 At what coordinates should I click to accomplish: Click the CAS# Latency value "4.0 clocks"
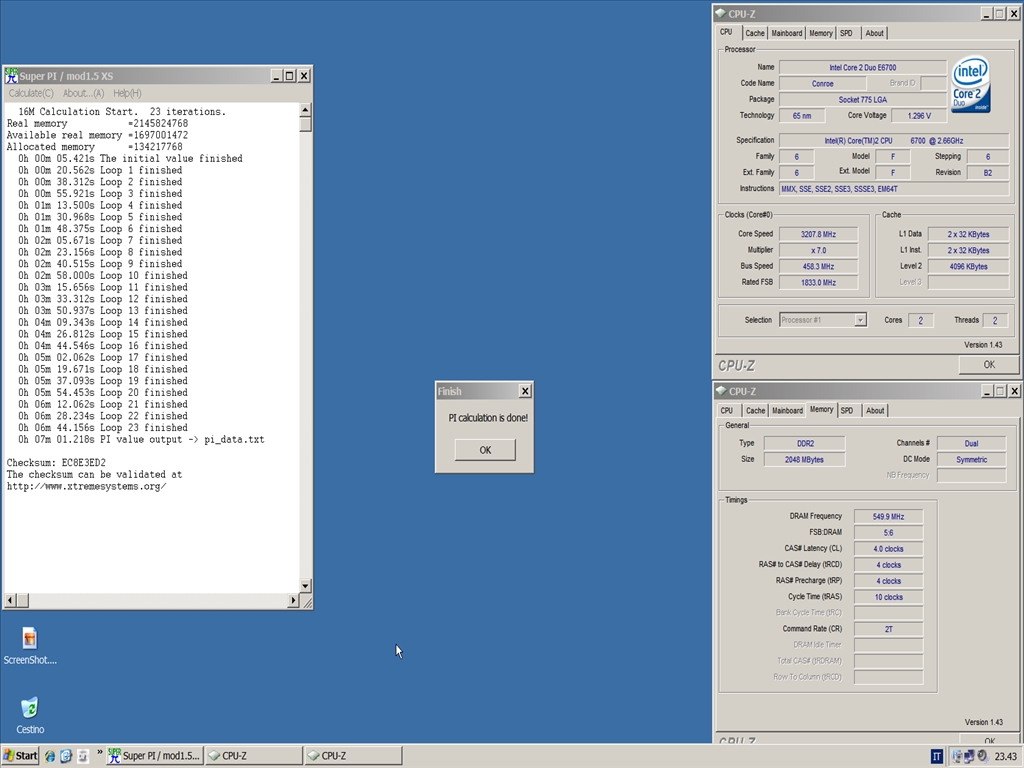coord(888,549)
